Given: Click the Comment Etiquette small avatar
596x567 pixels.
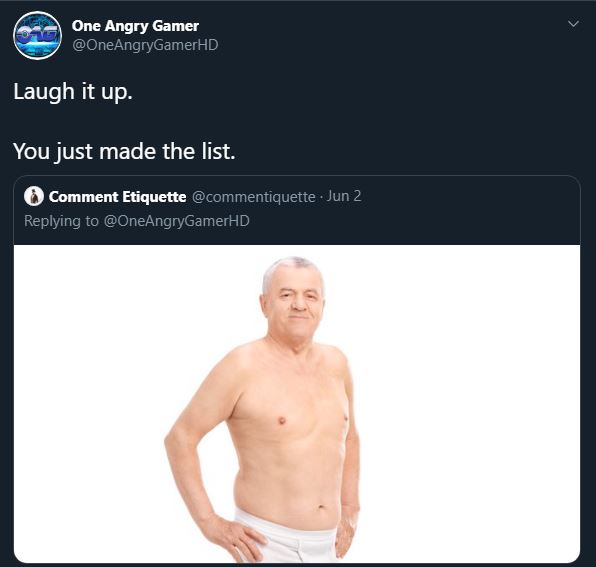Looking at the screenshot, I should pyautogui.click(x=34, y=196).
